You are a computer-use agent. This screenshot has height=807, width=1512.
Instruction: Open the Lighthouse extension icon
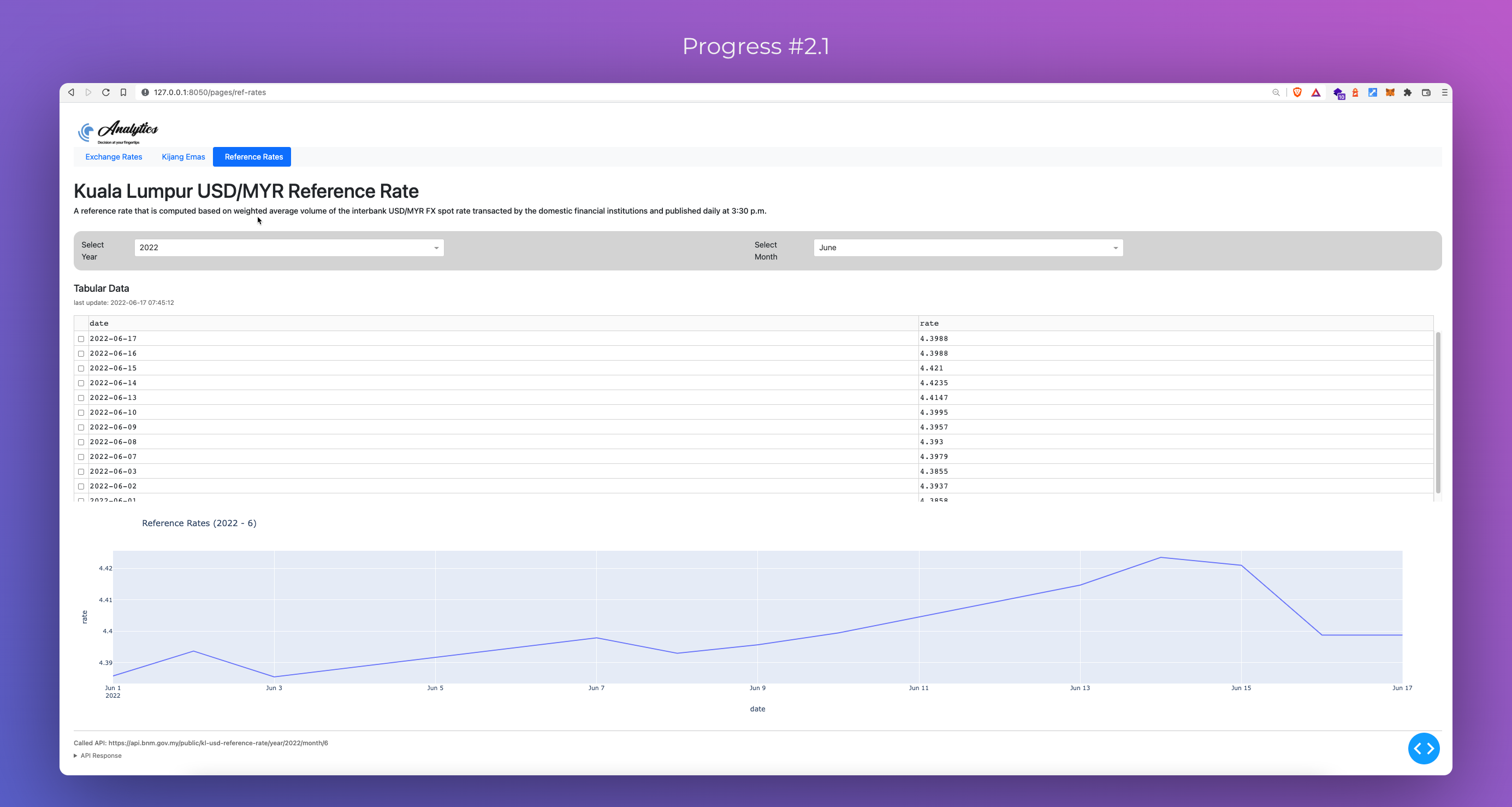(1355, 92)
